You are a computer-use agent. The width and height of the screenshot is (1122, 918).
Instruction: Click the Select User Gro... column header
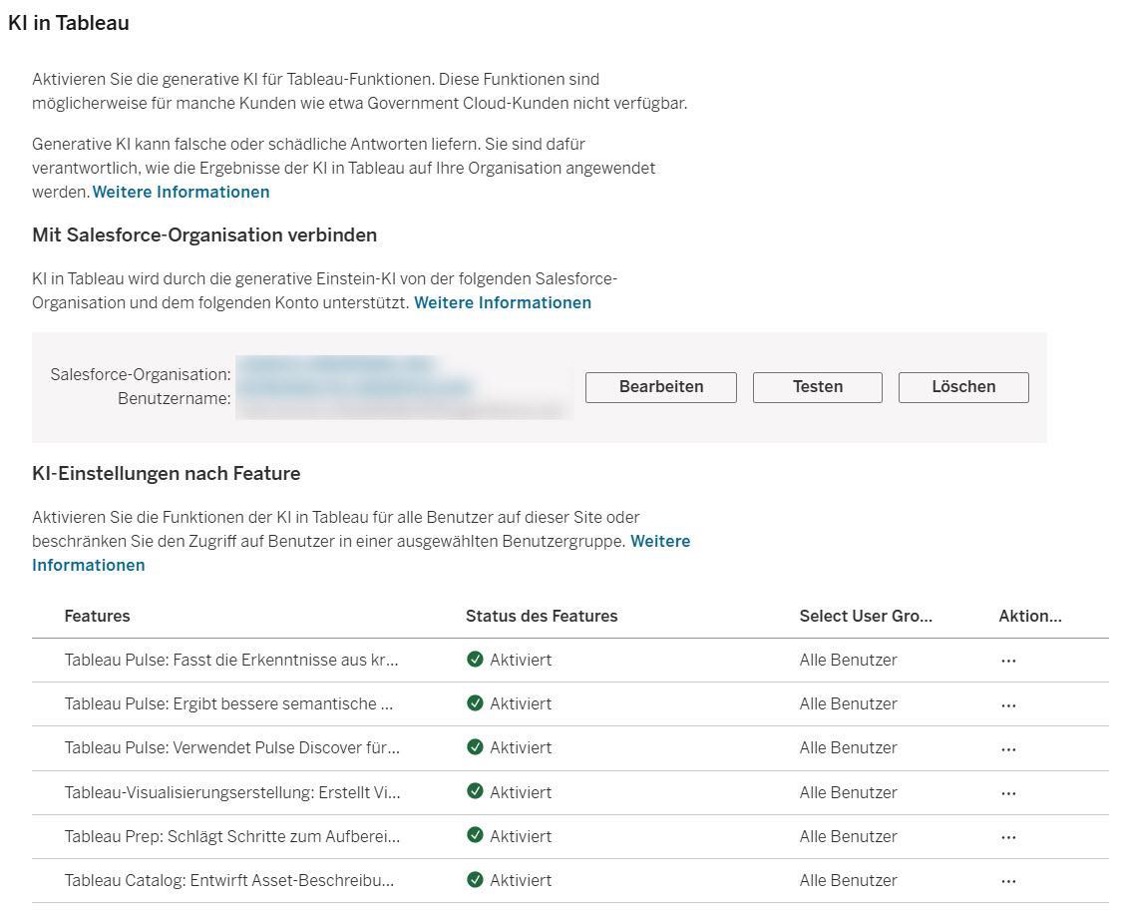865,616
